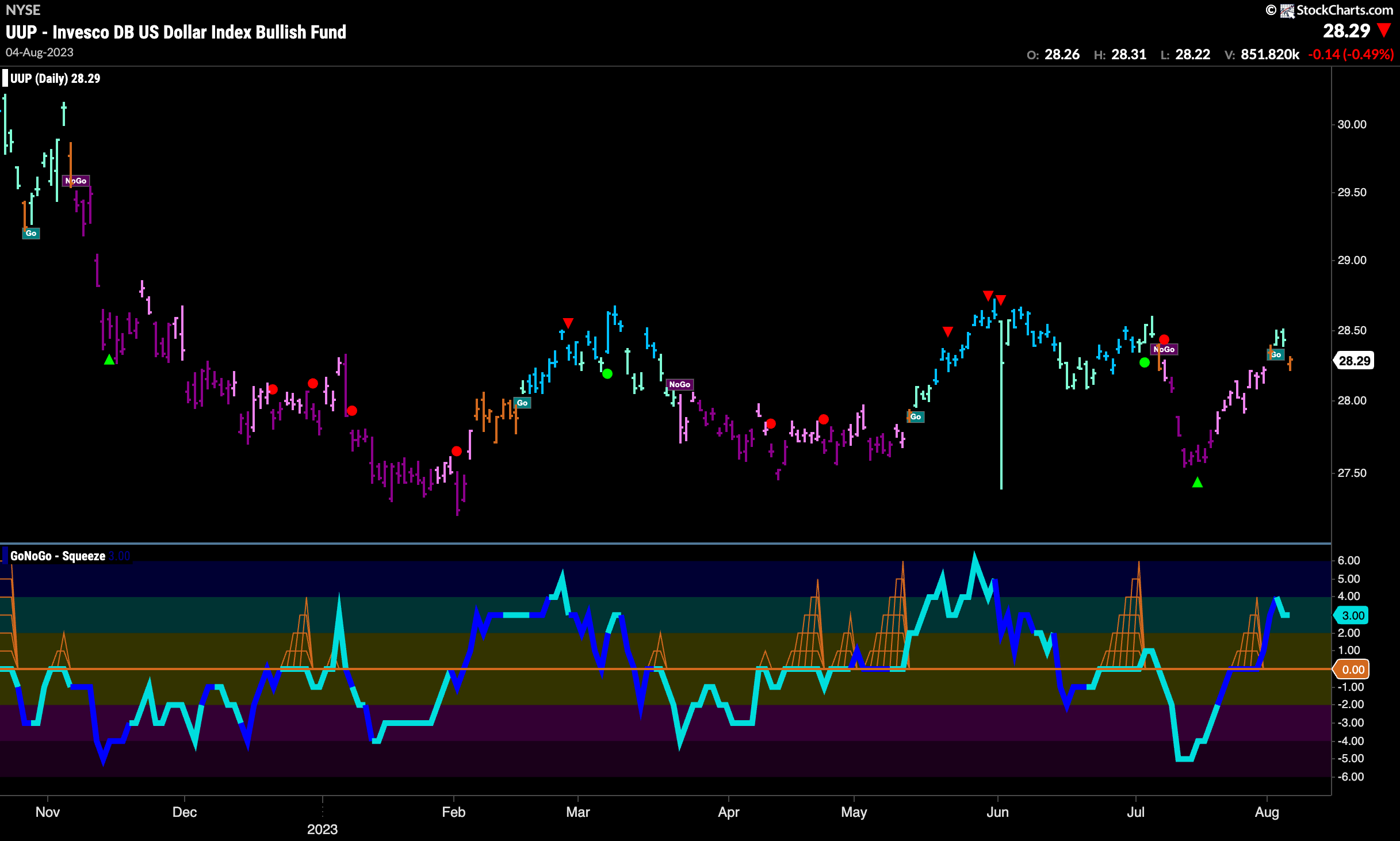Click the 2023 year label on time axis
This screenshot has height=841, width=1400.
tap(322, 829)
